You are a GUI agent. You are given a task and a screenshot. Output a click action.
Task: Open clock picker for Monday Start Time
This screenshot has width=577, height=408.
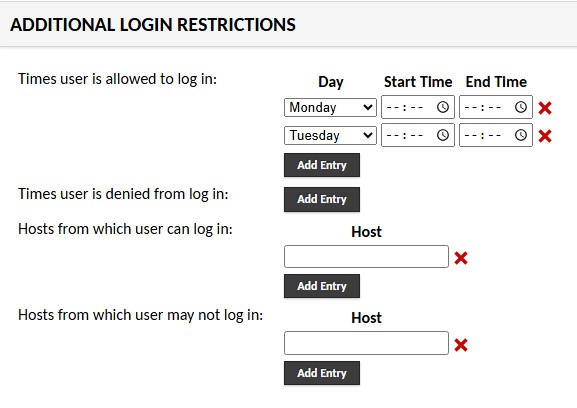point(443,107)
